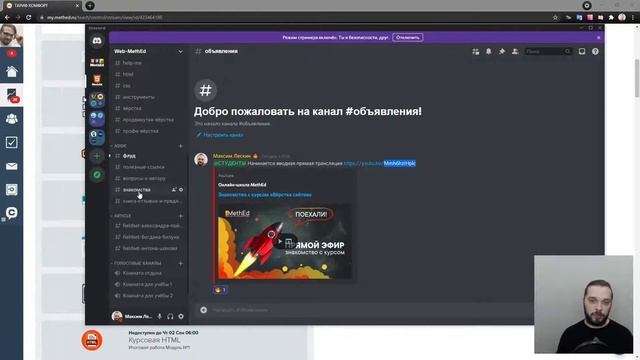The image size is (640, 360).
Task: Add channel to category above флуд
Action: tap(180, 146)
